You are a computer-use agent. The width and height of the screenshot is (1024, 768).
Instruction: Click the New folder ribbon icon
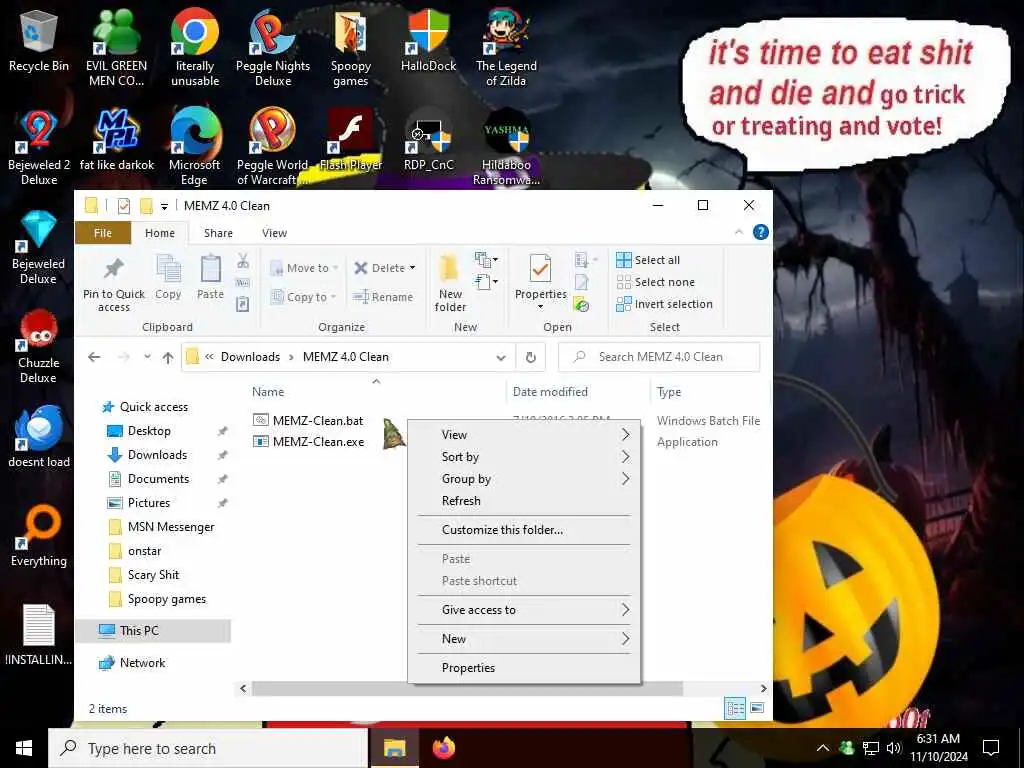point(450,284)
